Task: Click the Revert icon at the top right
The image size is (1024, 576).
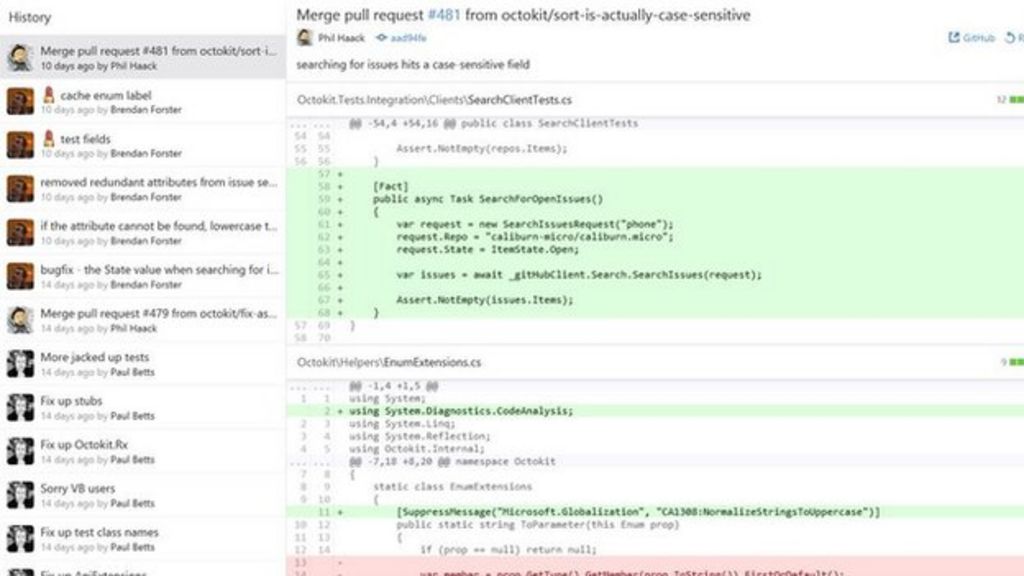Action: pyautogui.click(x=1010, y=38)
